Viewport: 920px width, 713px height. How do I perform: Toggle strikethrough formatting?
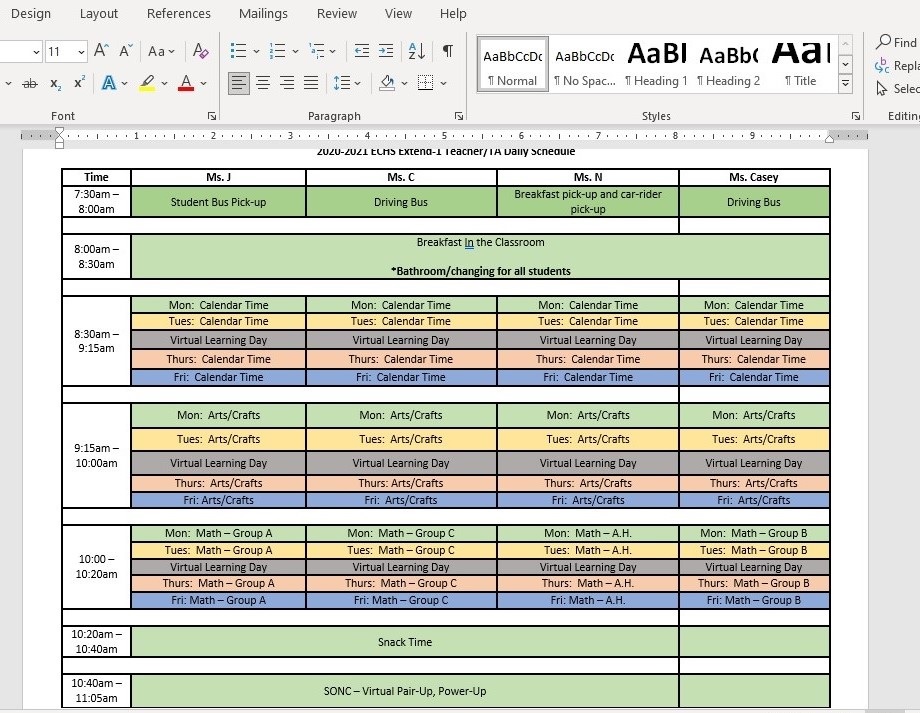[x=30, y=83]
